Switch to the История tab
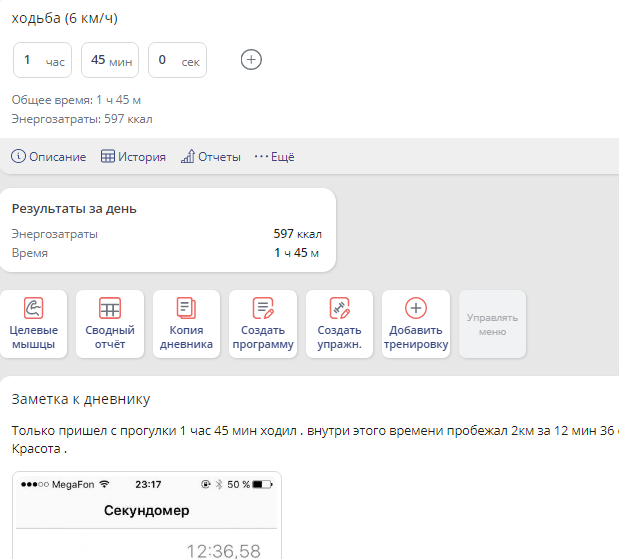Image resolution: width=619 pixels, height=559 pixels. 142,157
